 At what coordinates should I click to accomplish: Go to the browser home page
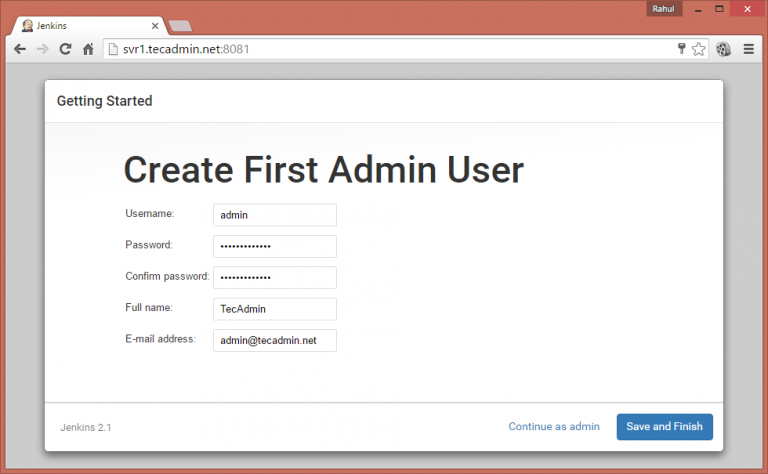point(88,49)
